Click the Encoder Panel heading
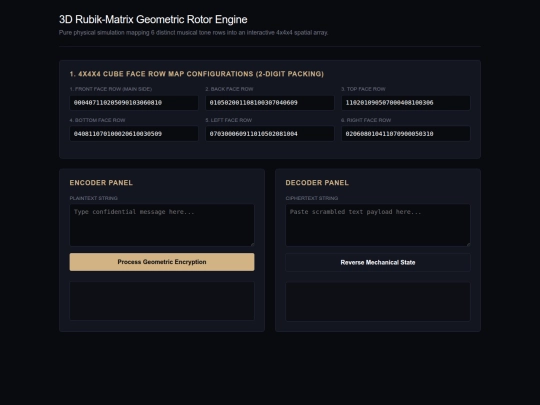Viewport: 540px width, 405px height. 101,183
